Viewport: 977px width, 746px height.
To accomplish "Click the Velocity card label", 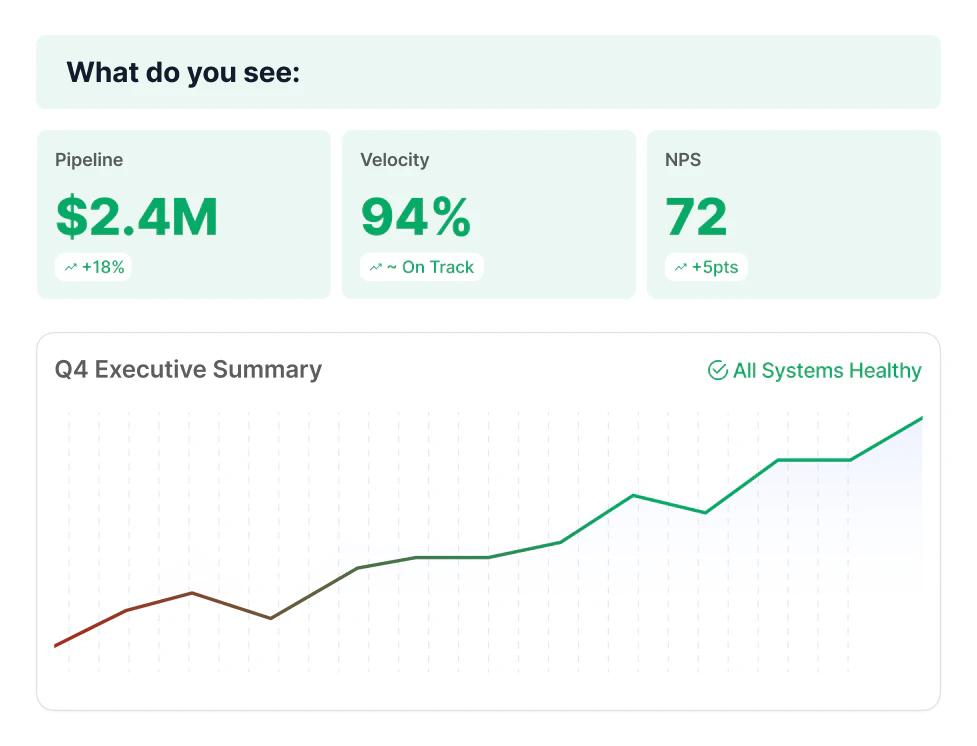I will [394, 160].
